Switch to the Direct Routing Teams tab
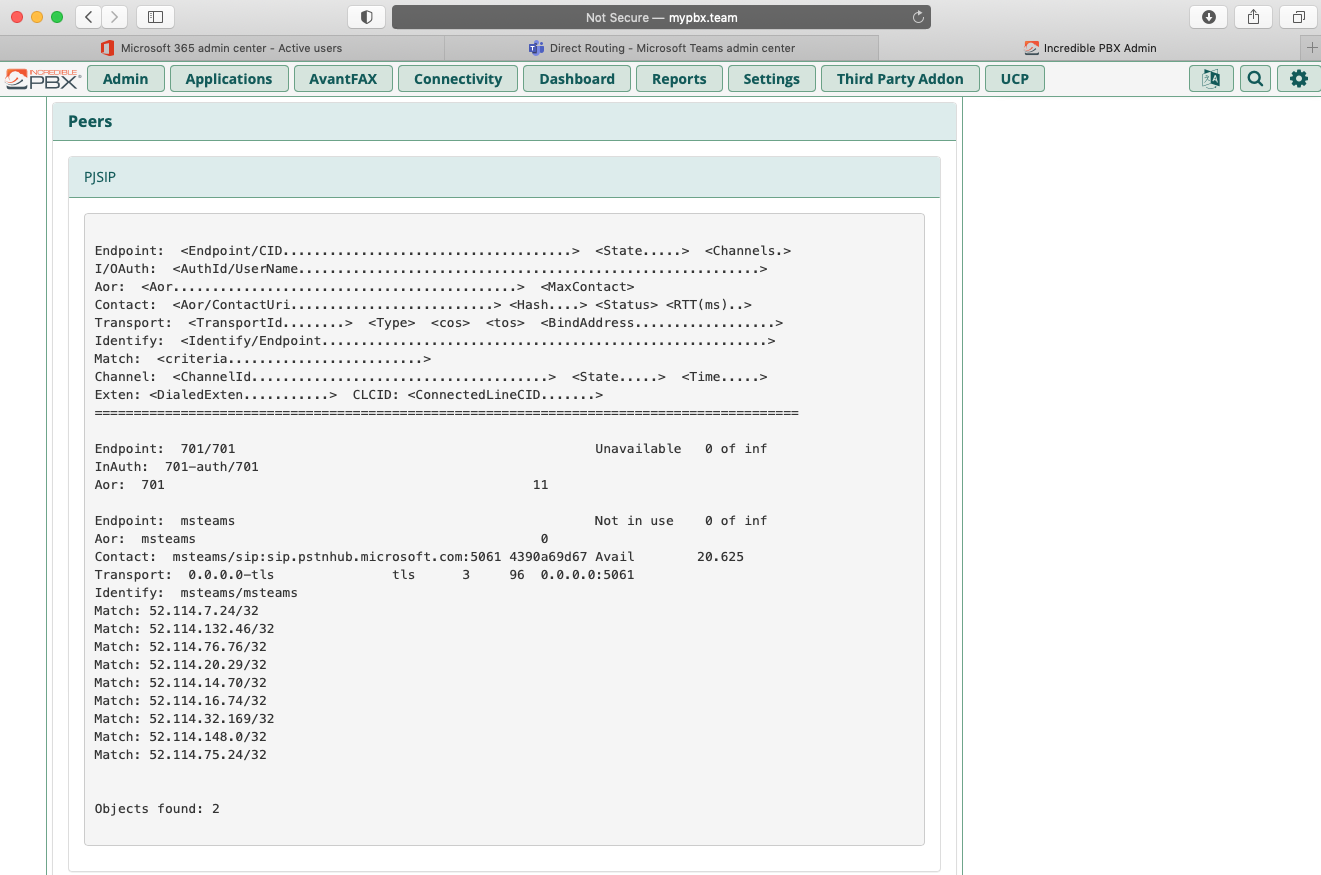 [661, 48]
